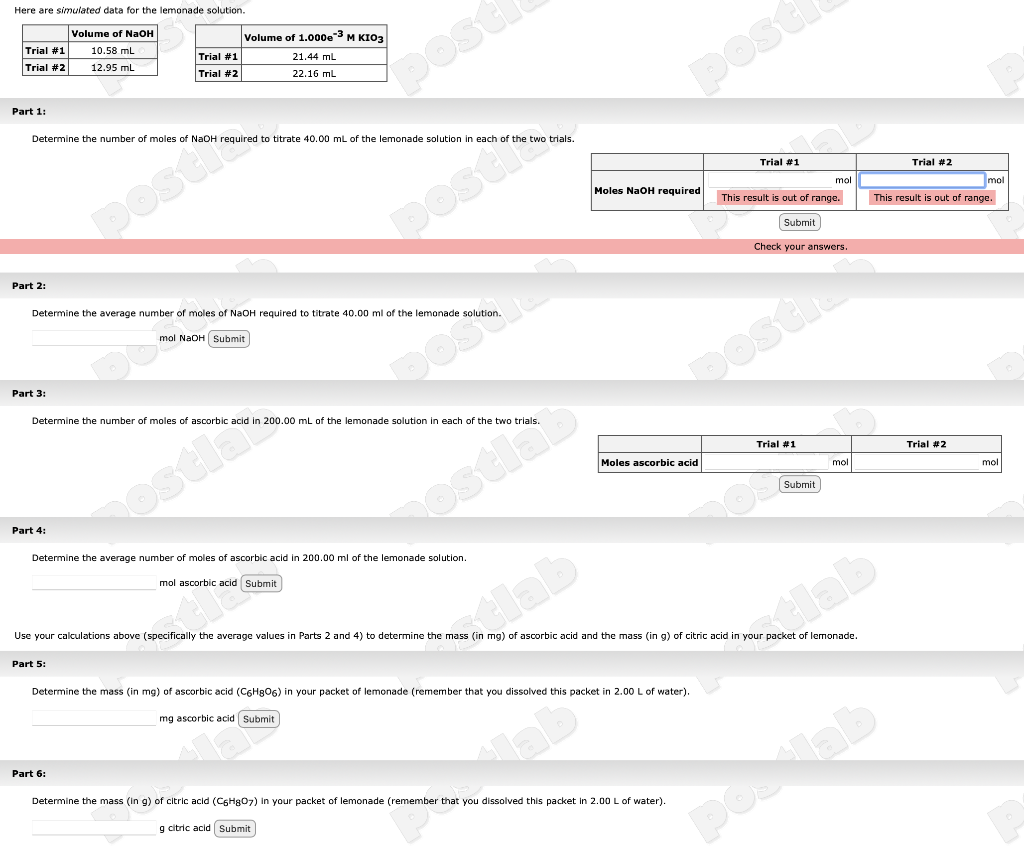Click the Part 5: section heading

29,664
